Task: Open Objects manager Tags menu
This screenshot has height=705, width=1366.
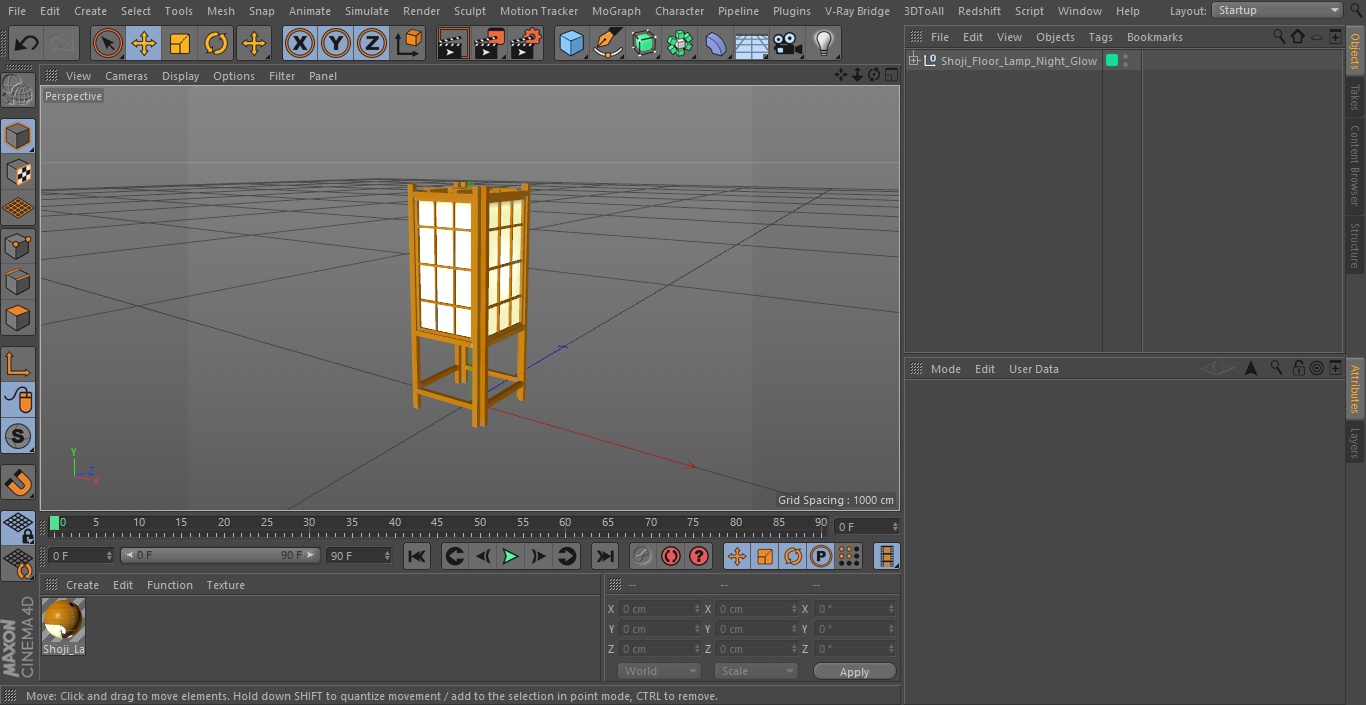Action: pos(1100,37)
